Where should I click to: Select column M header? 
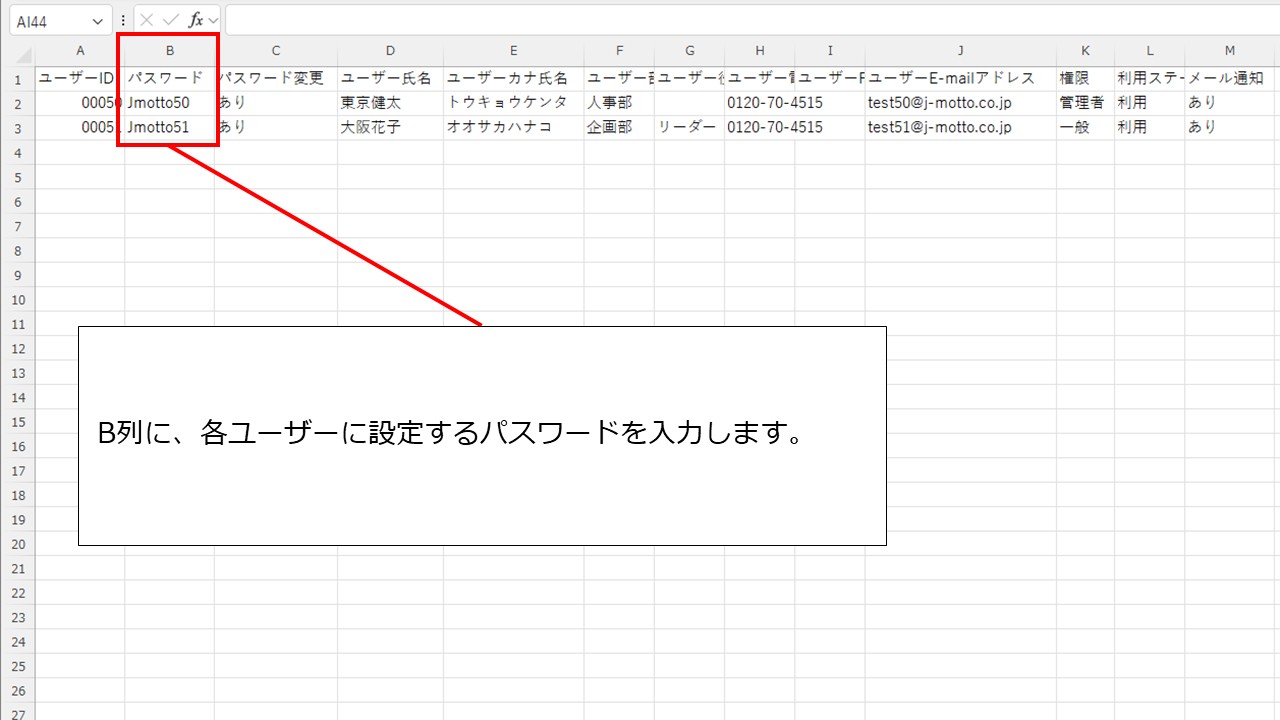1229,51
